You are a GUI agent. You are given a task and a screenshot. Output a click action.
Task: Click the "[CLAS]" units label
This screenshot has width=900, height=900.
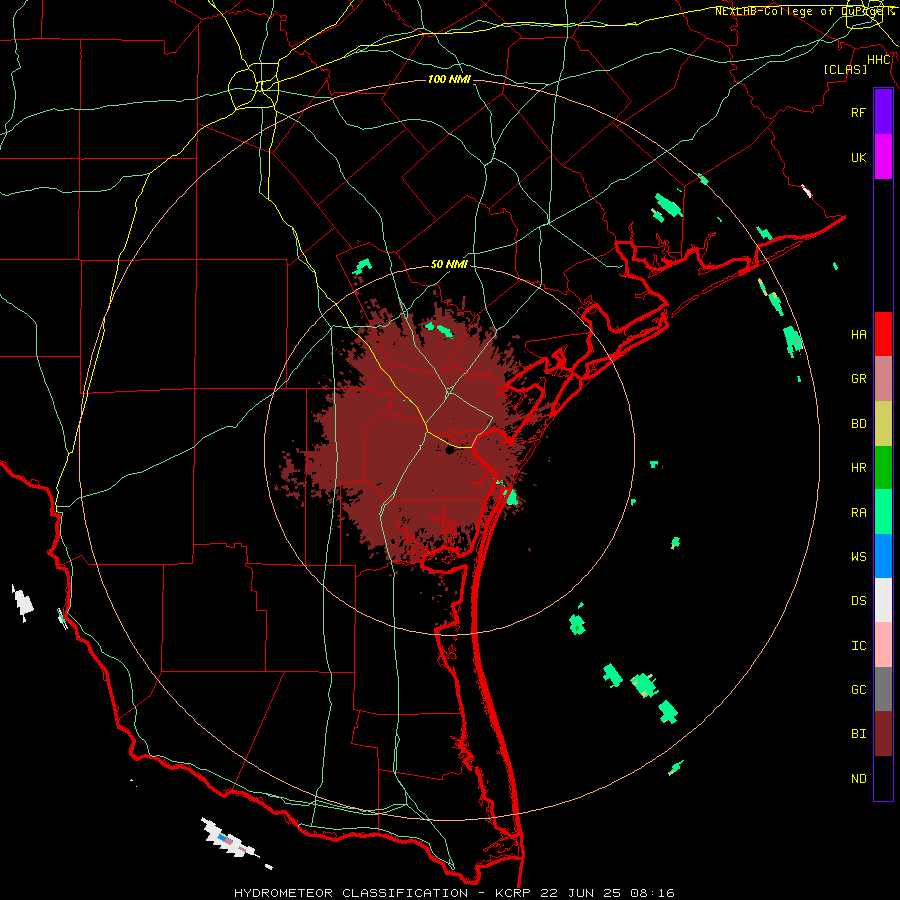coord(845,69)
